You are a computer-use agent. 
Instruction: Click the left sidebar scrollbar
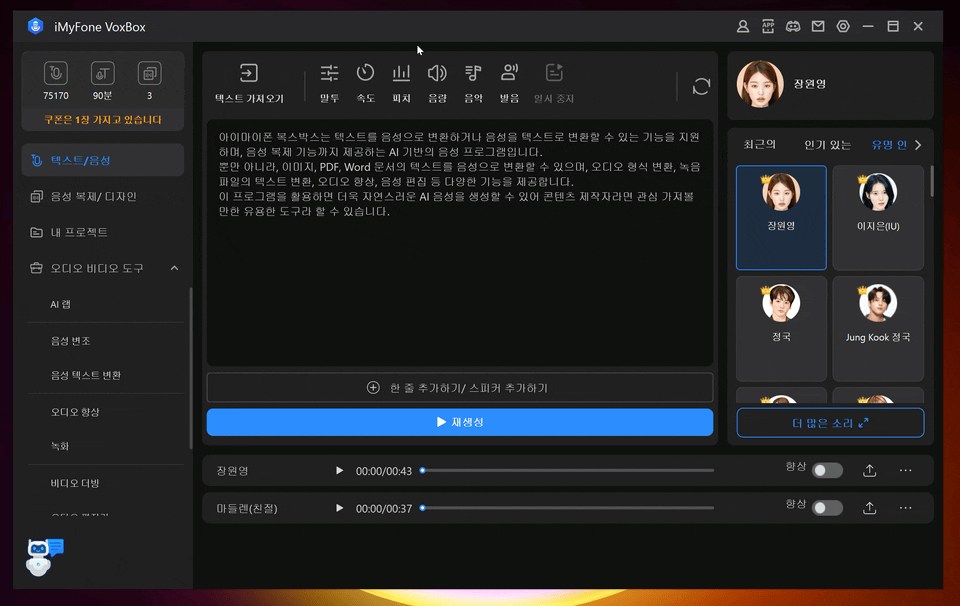[x=191, y=367]
